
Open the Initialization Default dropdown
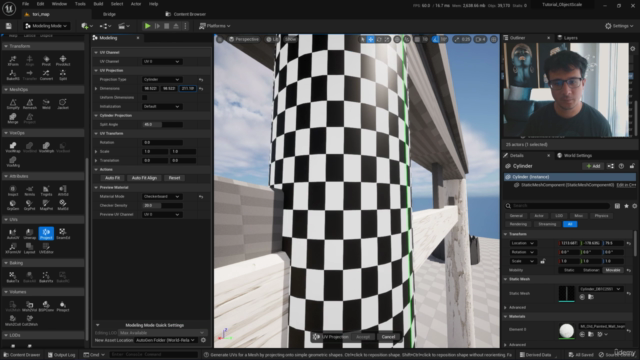point(162,107)
